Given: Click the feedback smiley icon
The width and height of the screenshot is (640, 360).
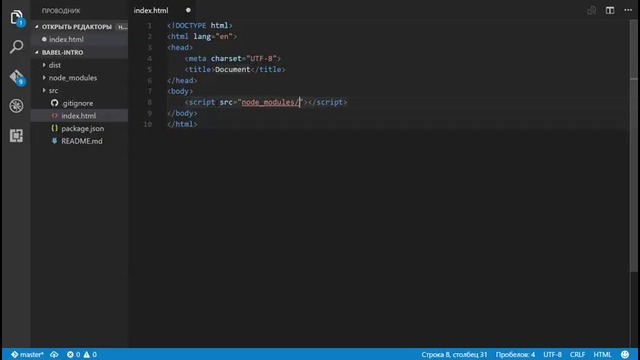Looking at the screenshot, I should click(x=624, y=354).
